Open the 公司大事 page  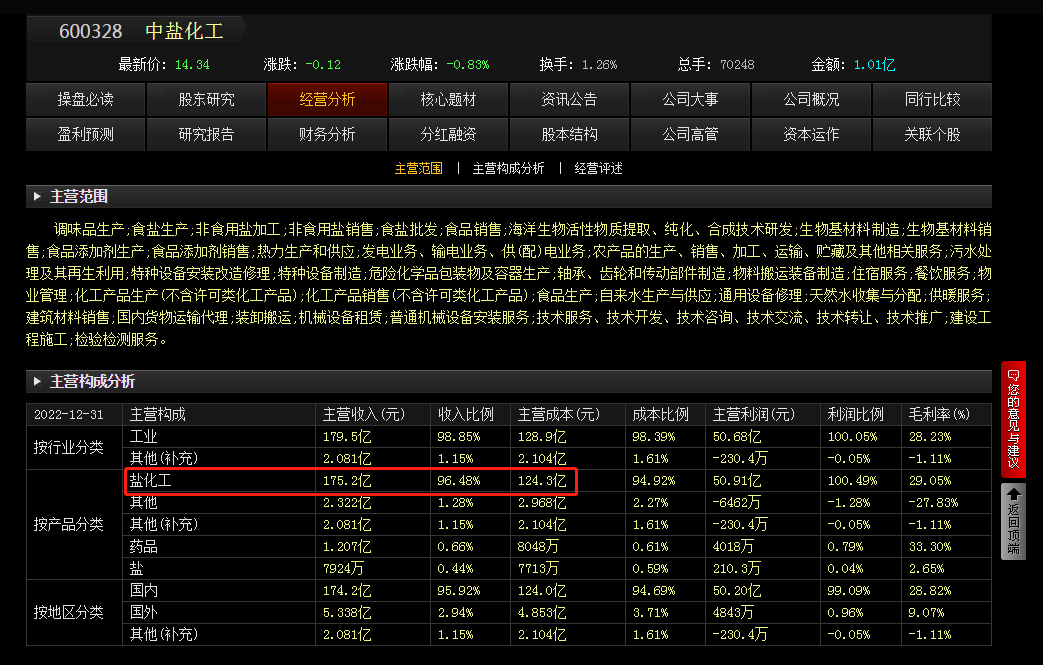tap(690, 99)
